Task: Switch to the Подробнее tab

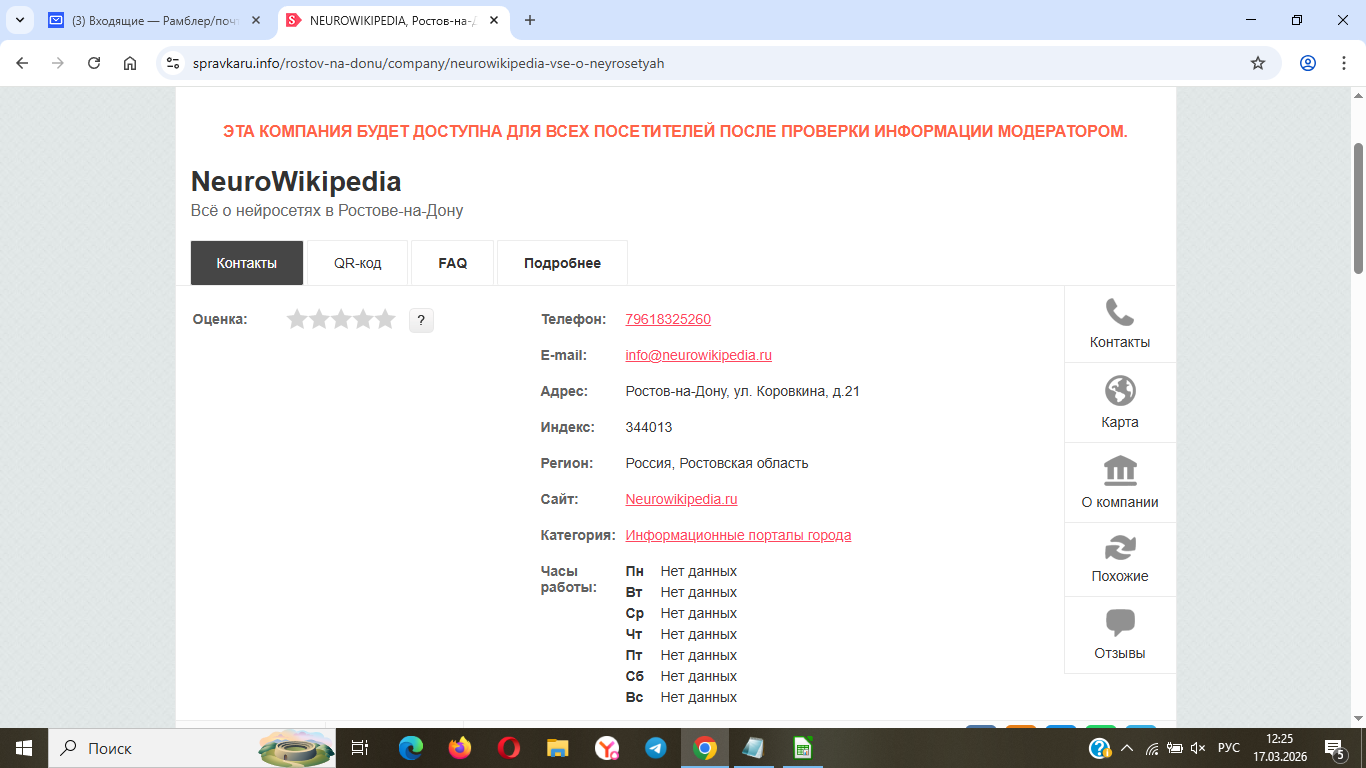Action: [563, 263]
